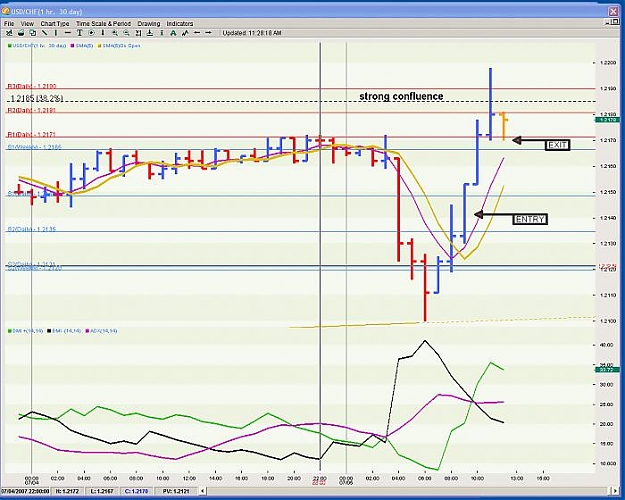Screen dimensions: 625x500
Task: Select the horizontal line drawing tool
Action: [x=67, y=33]
